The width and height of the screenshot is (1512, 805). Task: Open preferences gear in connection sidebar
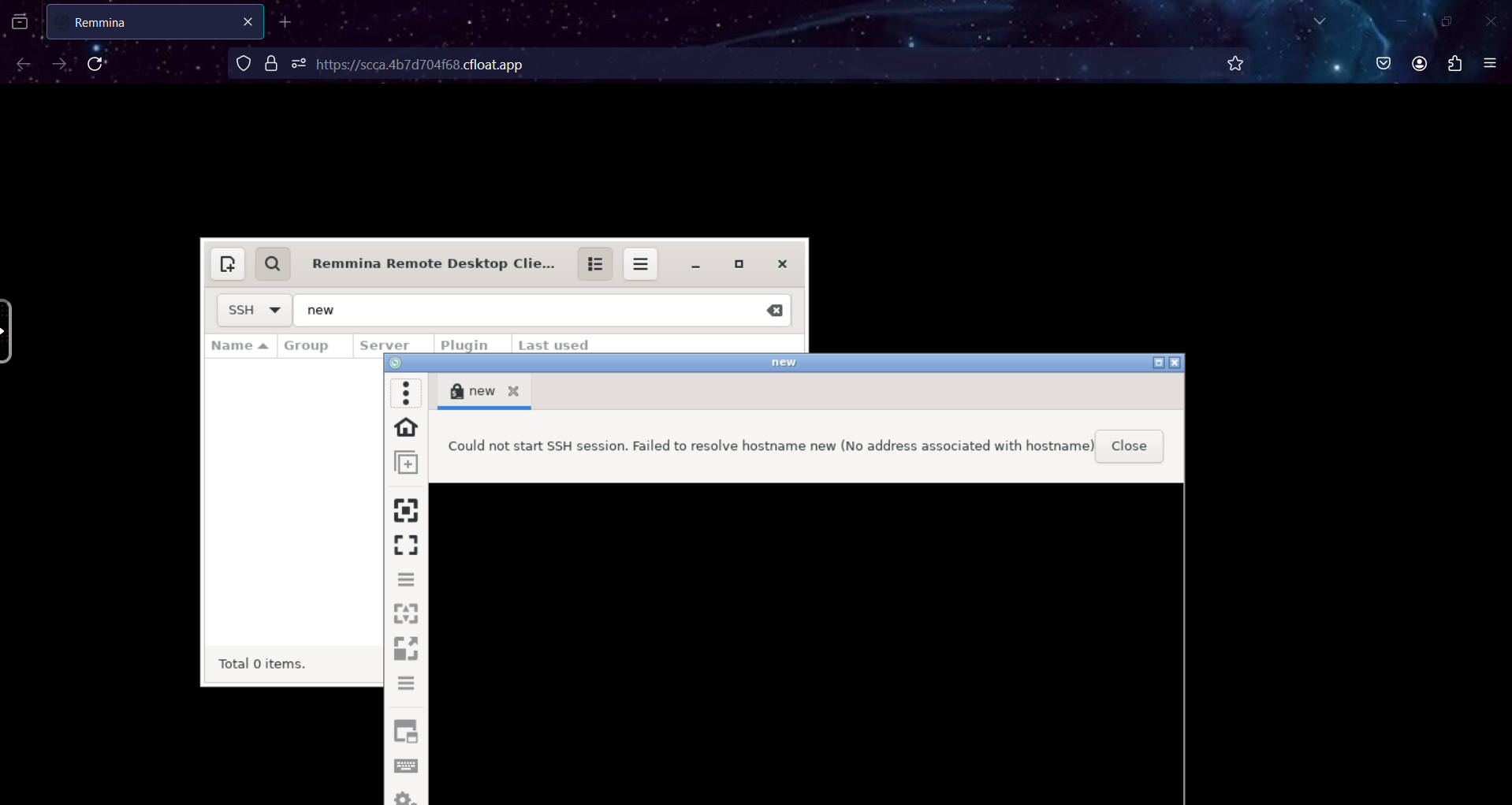pyautogui.click(x=406, y=798)
